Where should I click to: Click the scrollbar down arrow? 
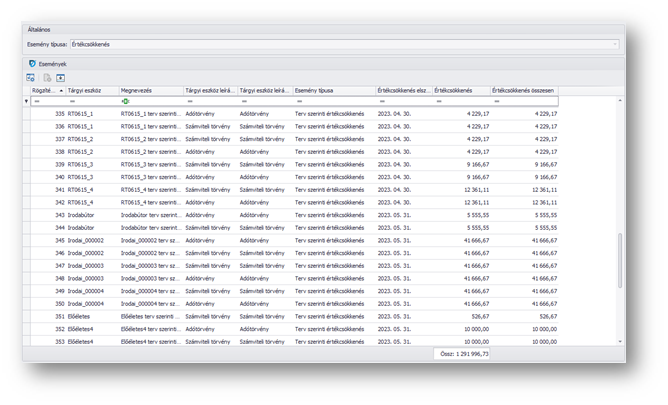tap(620, 342)
